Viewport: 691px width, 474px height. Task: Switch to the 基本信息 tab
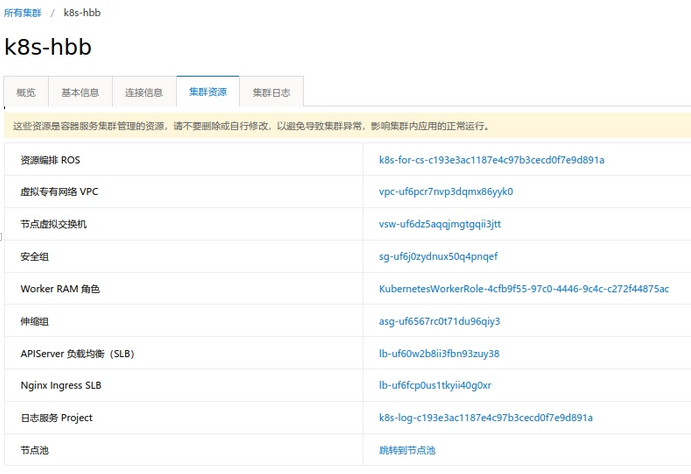[x=80, y=92]
